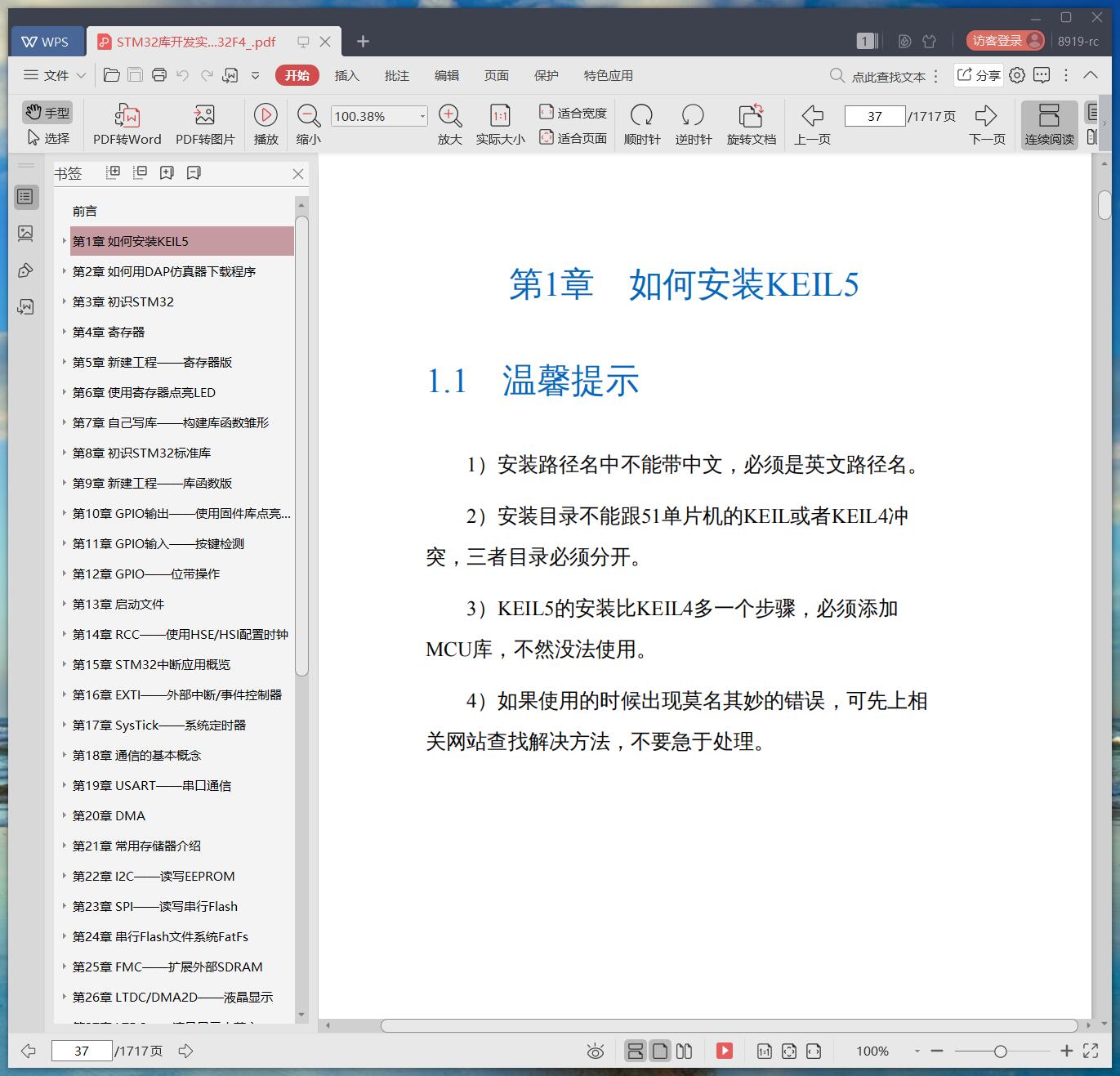Image resolution: width=1120 pixels, height=1076 pixels.
Task: Convert PDF to Word
Action: [127, 124]
